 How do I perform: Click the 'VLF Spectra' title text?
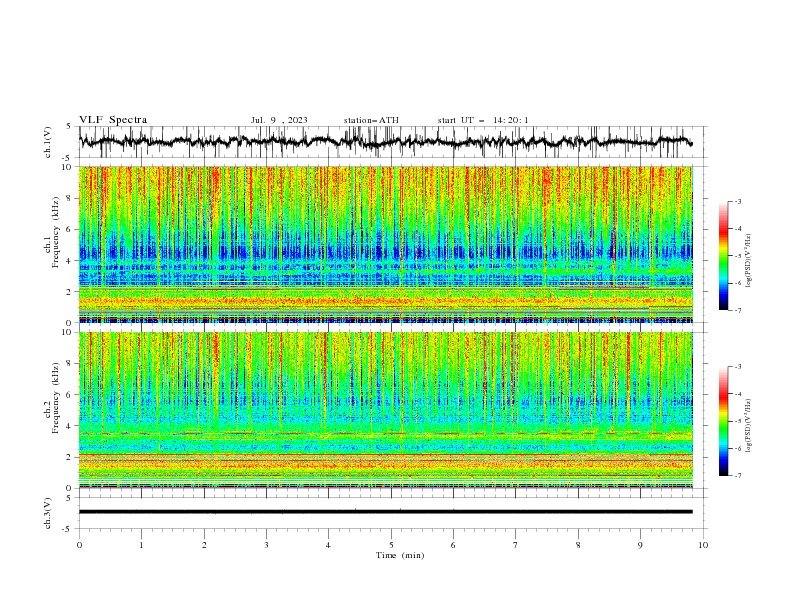coord(113,120)
